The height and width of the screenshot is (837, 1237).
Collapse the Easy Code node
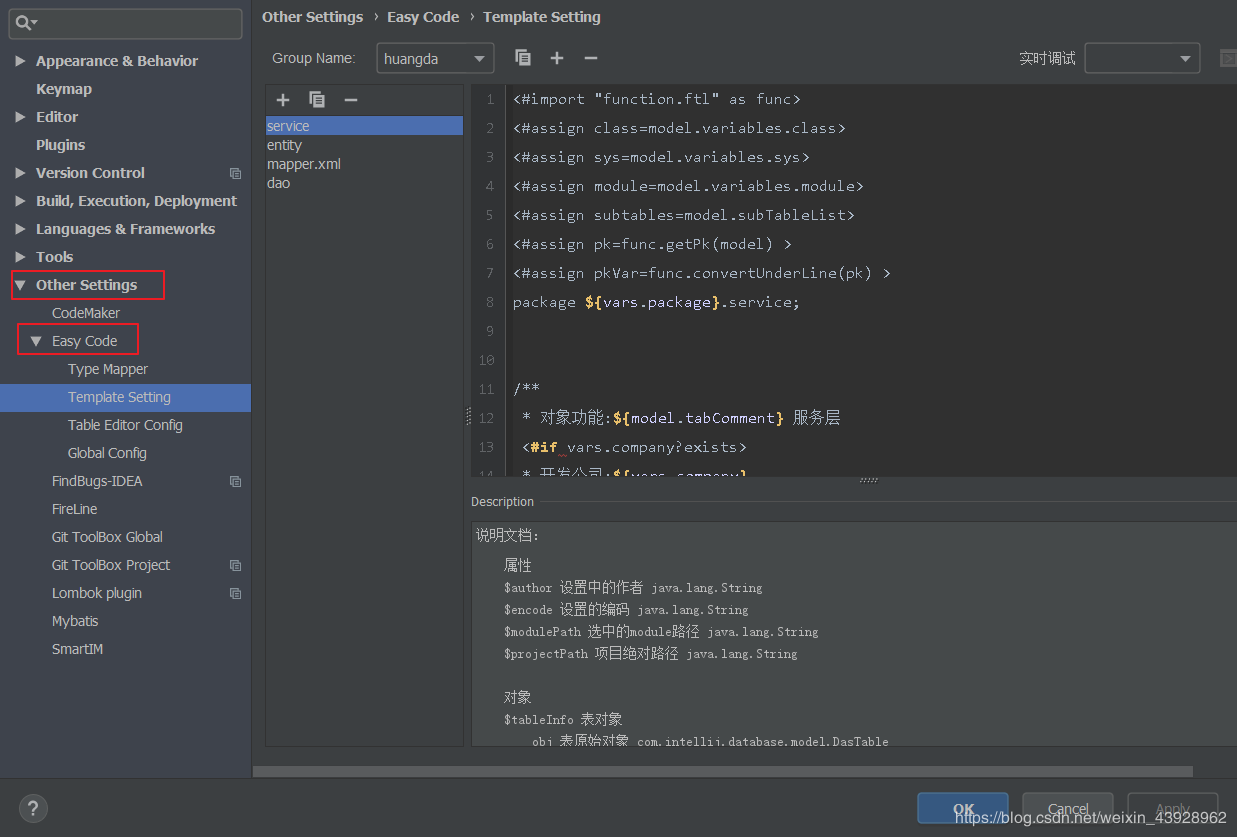(x=36, y=341)
